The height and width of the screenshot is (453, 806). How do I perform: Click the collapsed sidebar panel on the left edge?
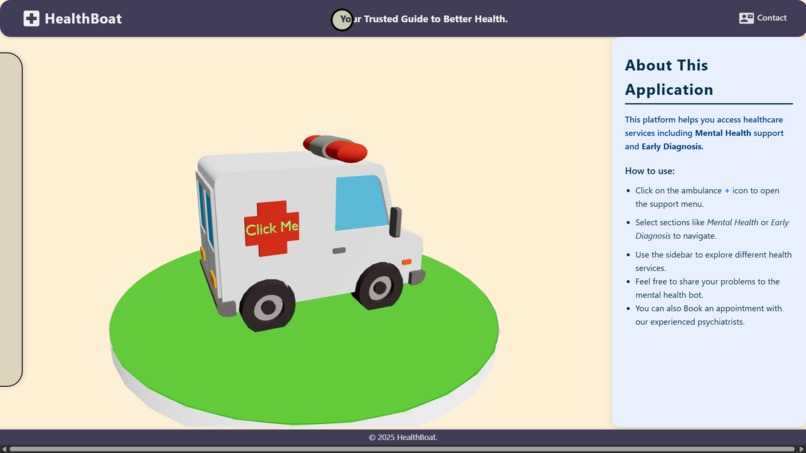point(11,219)
